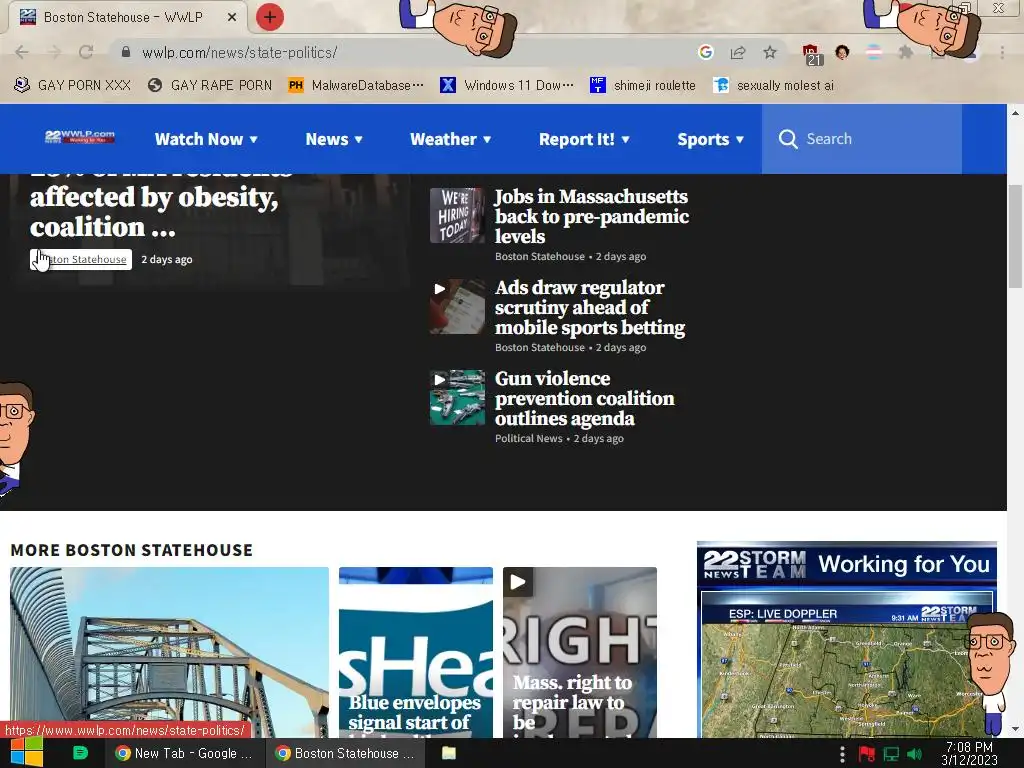Expand the News dropdown menu
The height and width of the screenshot is (768, 1024).
click(334, 139)
